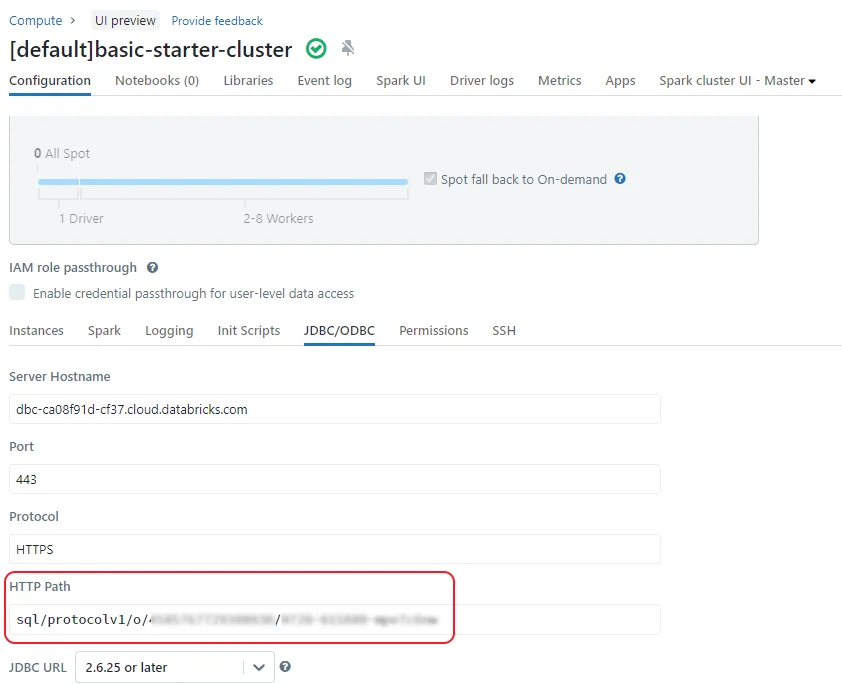This screenshot has height=684, width=842.
Task: Open the Notebooks (0) tab
Action: pyautogui.click(x=157, y=81)
